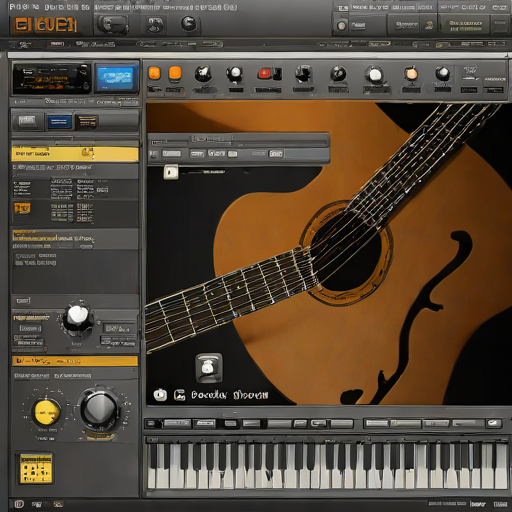Click the lower button right of the white knob

tap(118, 341)
